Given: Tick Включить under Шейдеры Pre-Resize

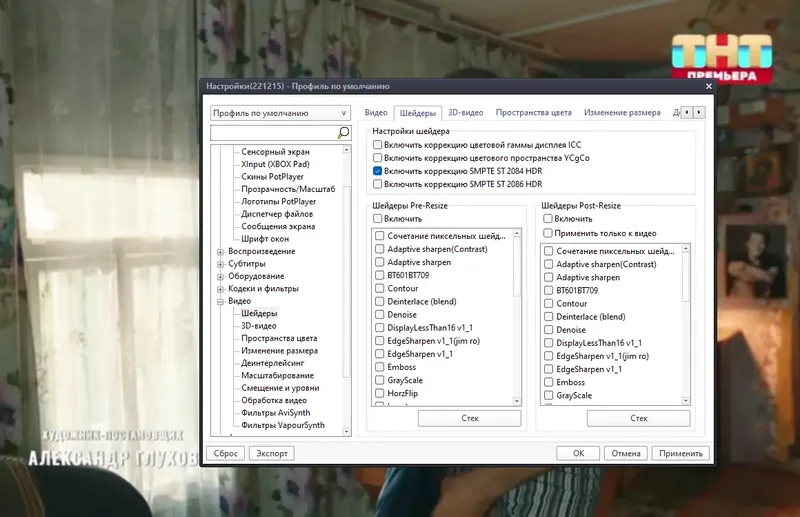Looking at the screenshot, I should (x=378, y=219).
